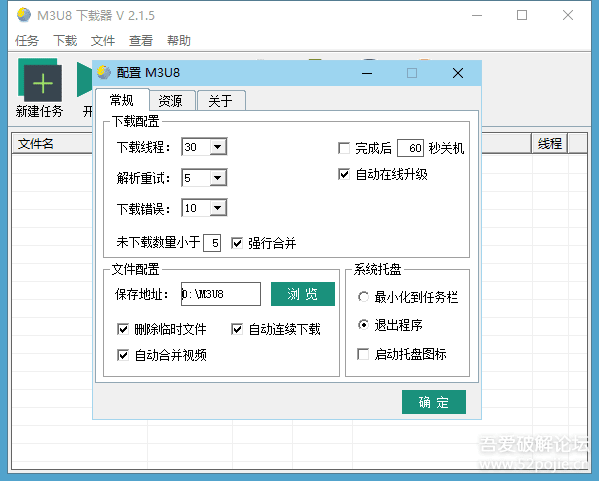599x481 pixels.
Task: Close the M3U8 下载器 main window
Action: pos(568,15)
